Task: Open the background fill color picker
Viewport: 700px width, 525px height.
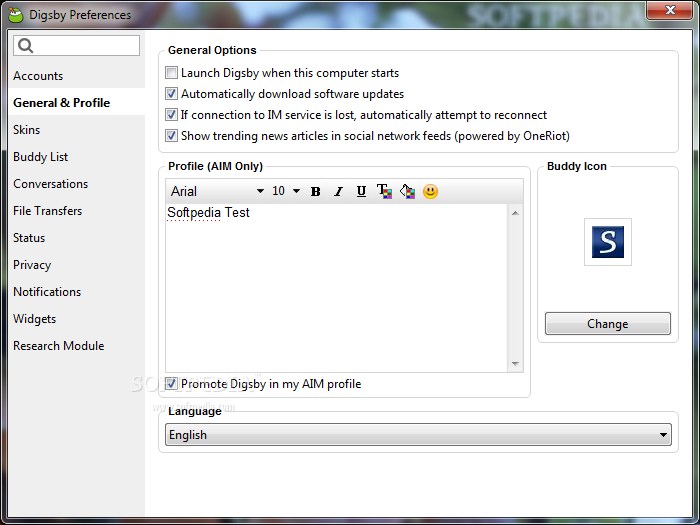Action: click(408, 192)
